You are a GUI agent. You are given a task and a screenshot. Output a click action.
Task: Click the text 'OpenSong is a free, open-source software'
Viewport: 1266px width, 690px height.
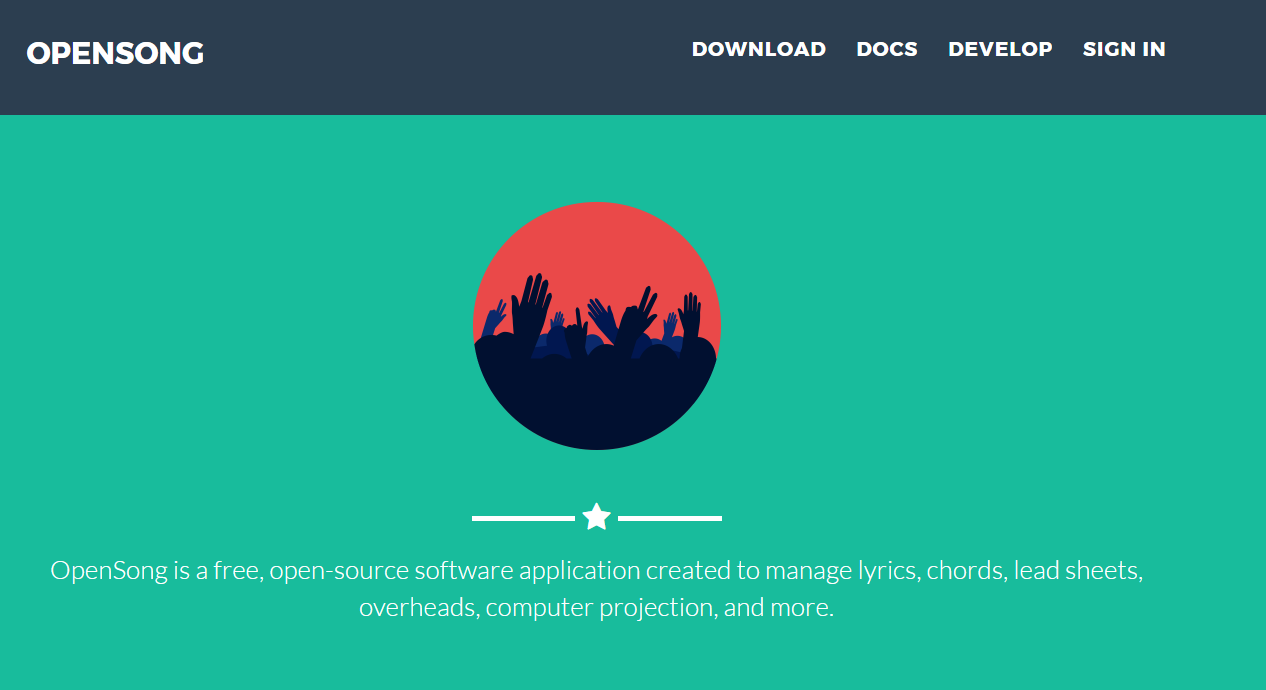[x=282, y=571]
